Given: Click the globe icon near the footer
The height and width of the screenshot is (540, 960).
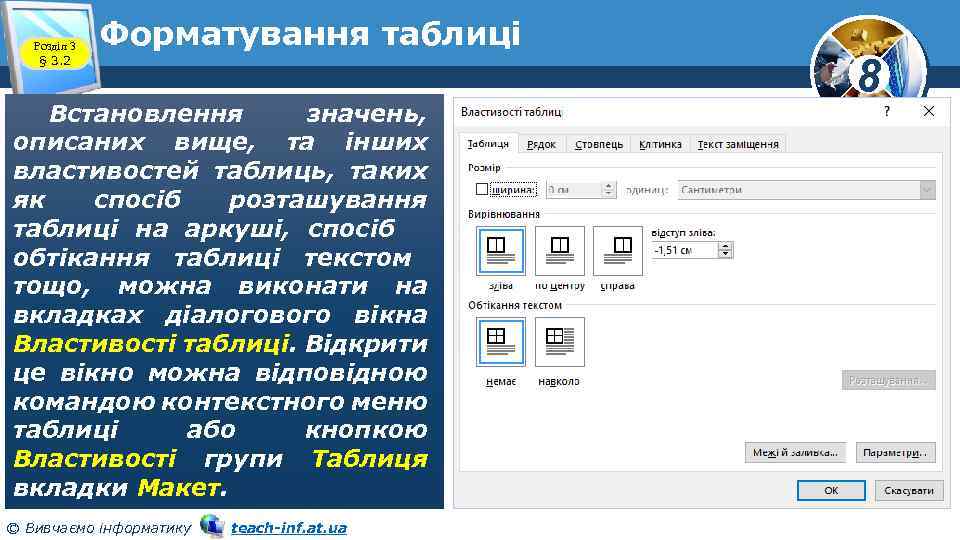Looking at the screenshot, I should click(x=212, y=526).
